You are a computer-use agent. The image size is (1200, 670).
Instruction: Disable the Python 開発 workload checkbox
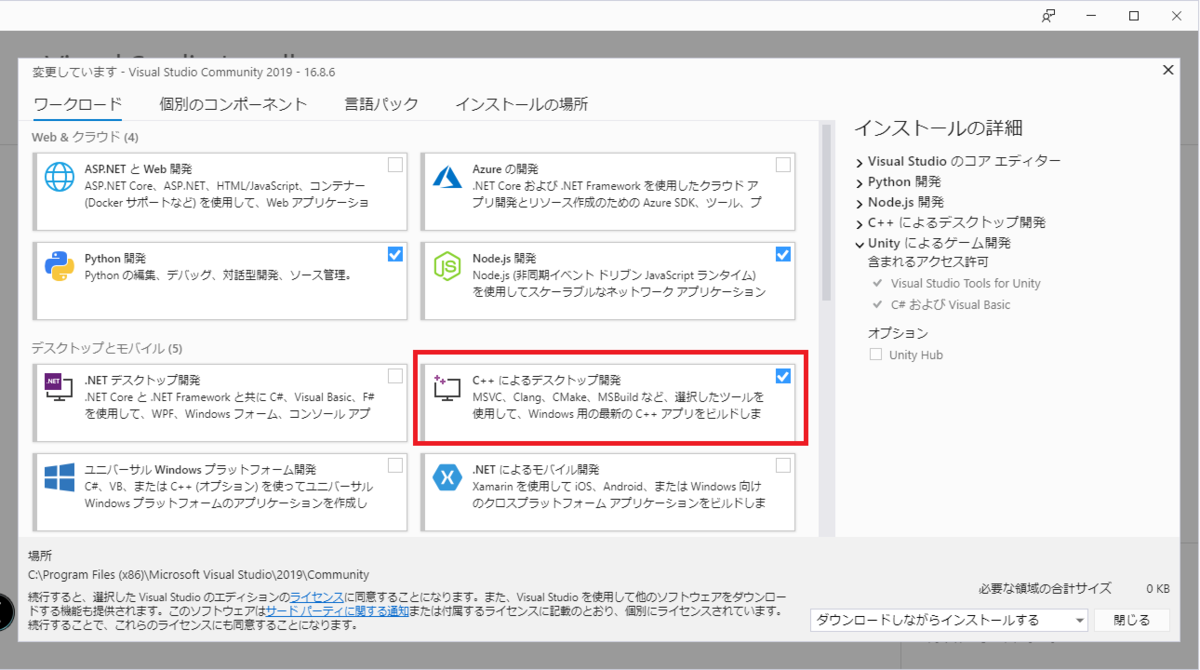pos(395,254)
